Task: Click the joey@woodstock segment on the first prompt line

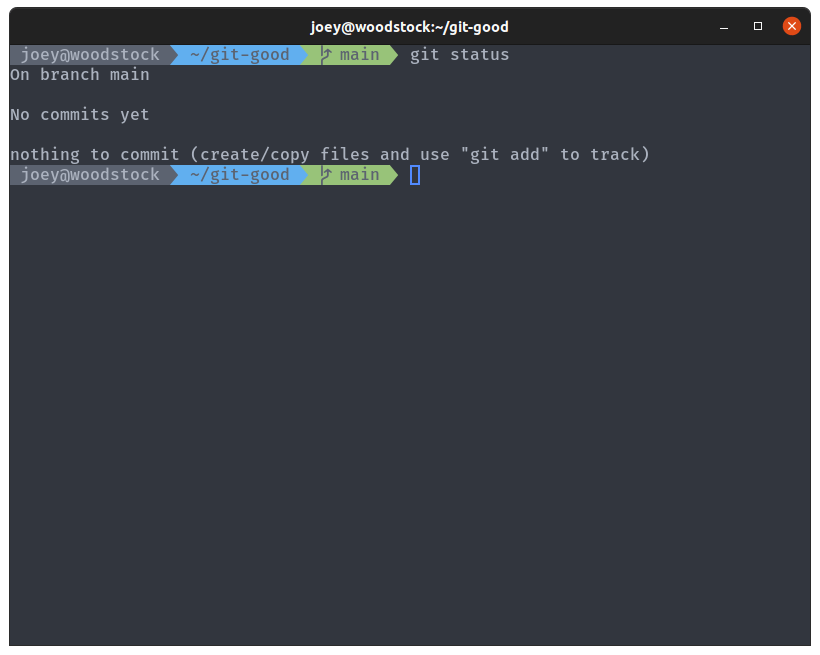Action: [90, 55]
